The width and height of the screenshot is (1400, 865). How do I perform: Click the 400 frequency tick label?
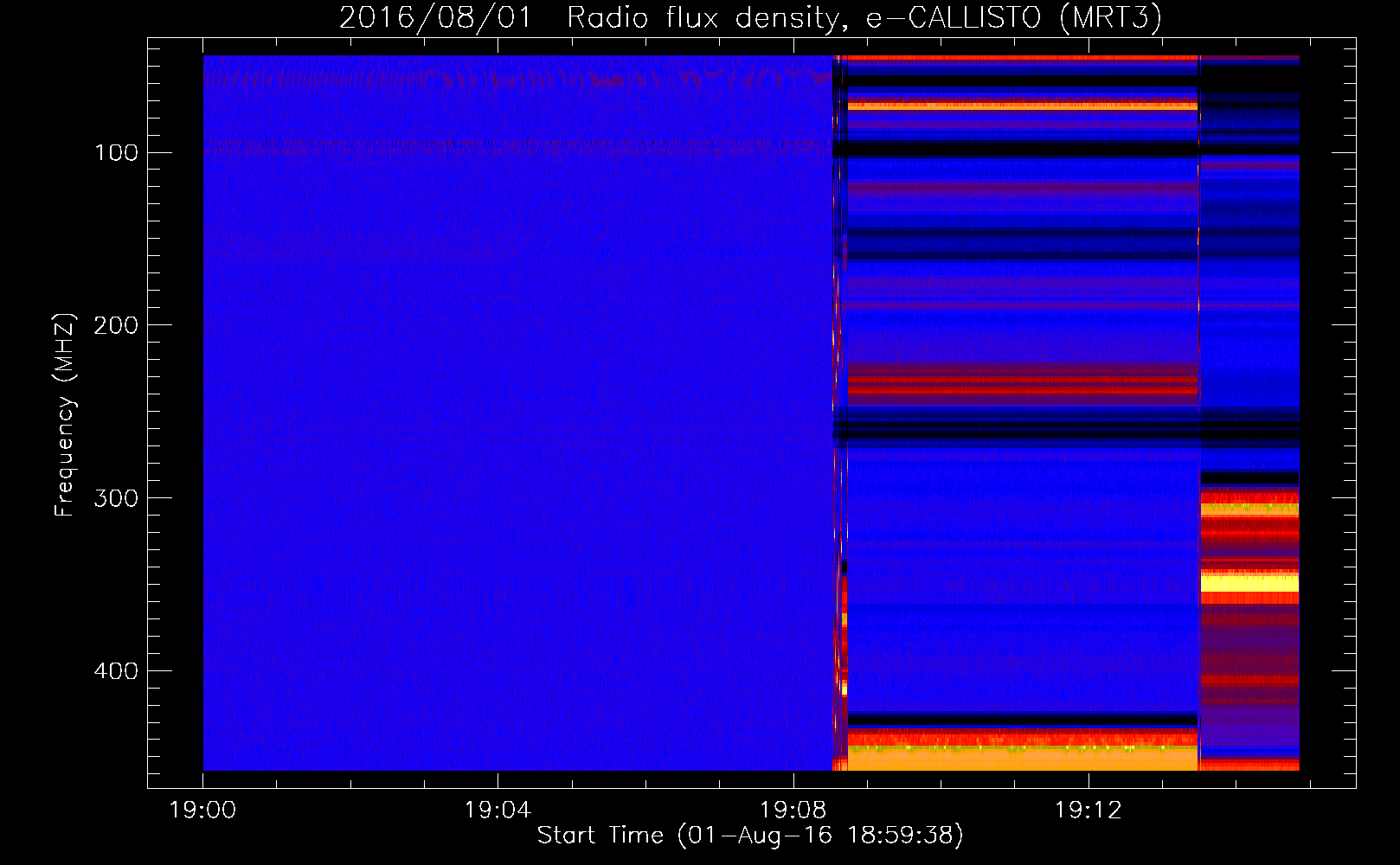coord(116,671)
